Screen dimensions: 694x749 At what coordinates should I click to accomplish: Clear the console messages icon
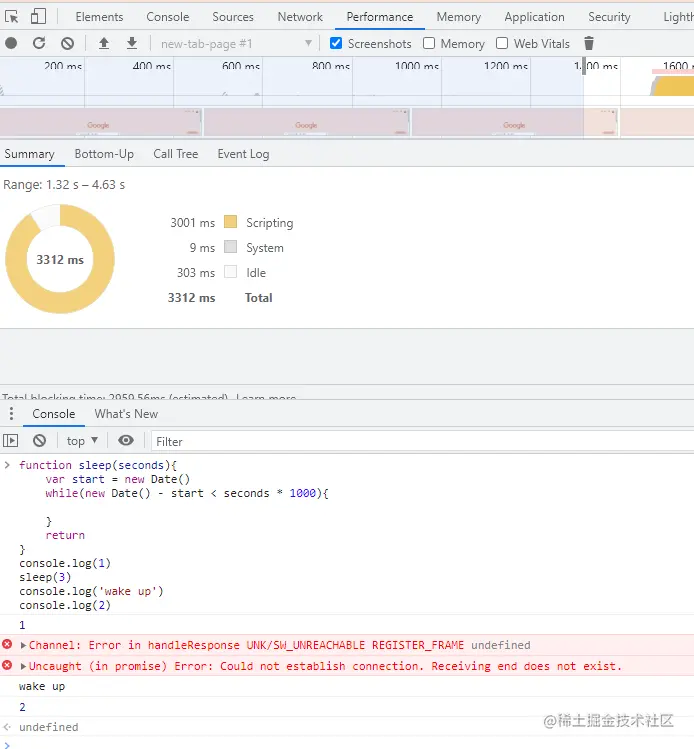pos(39,441)
